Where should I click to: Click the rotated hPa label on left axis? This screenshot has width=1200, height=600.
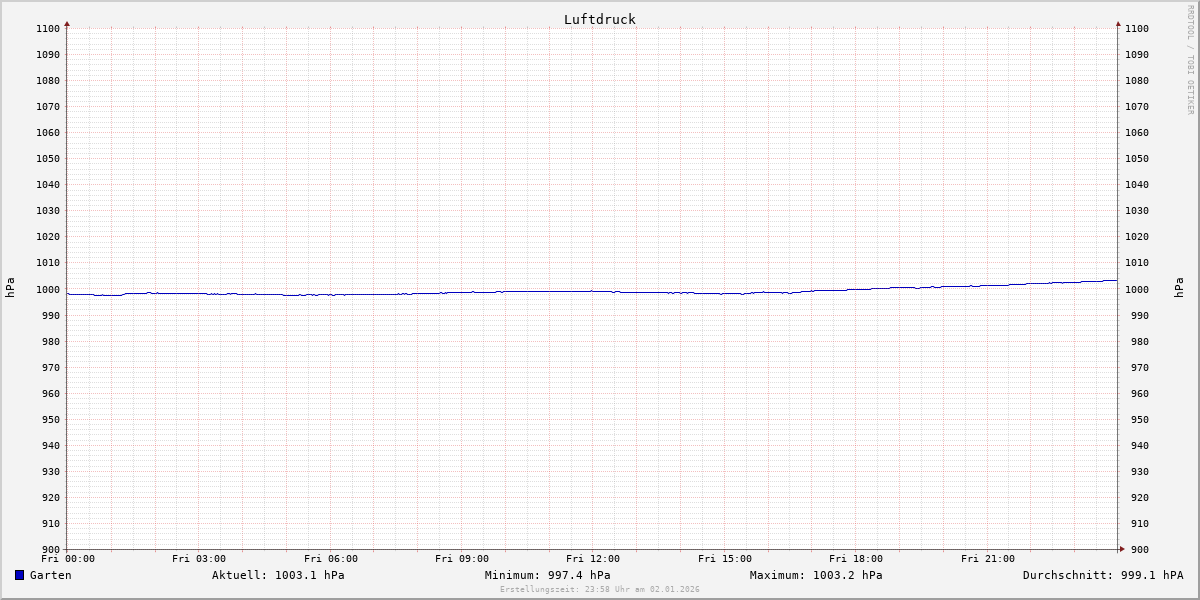(10, 288)
